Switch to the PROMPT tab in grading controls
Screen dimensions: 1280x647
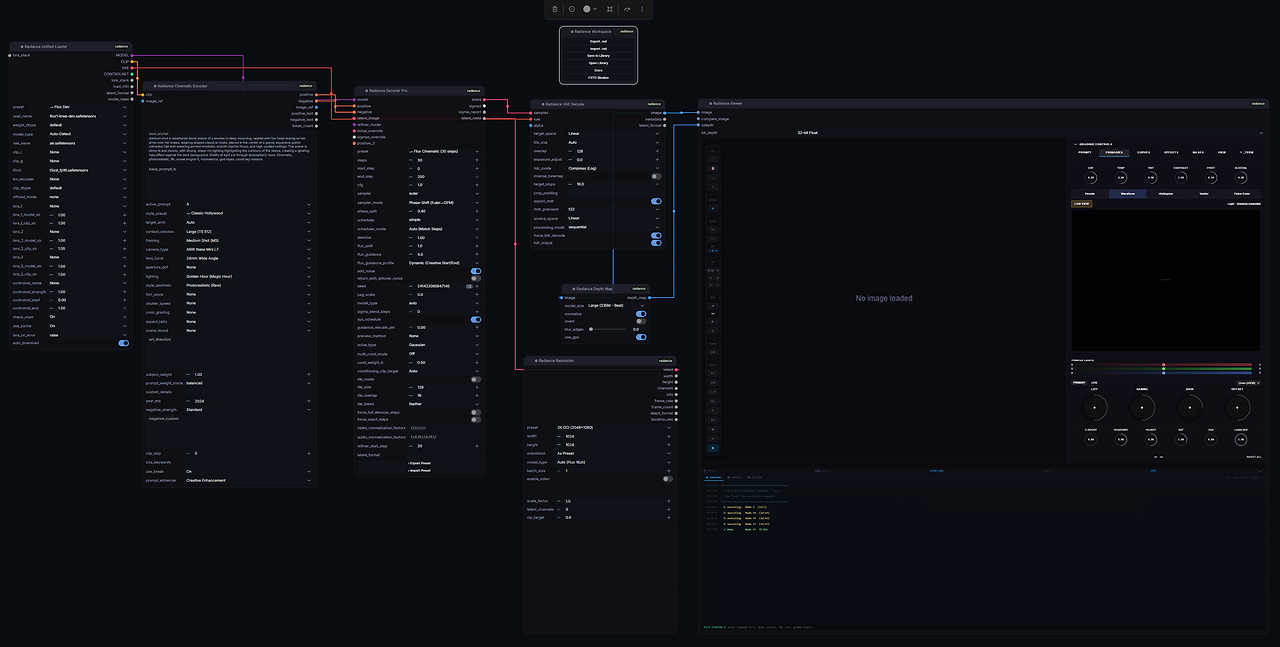pos(1085,152)
